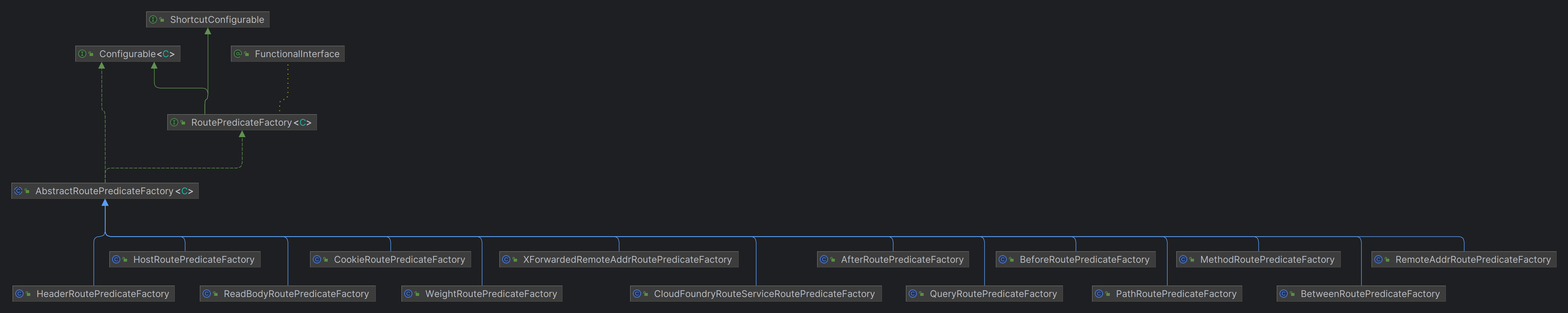Click the CookieRoutePredicateFactory class icon
The height and width of the screenshot is (313, 1568).
tap(317, 259)
